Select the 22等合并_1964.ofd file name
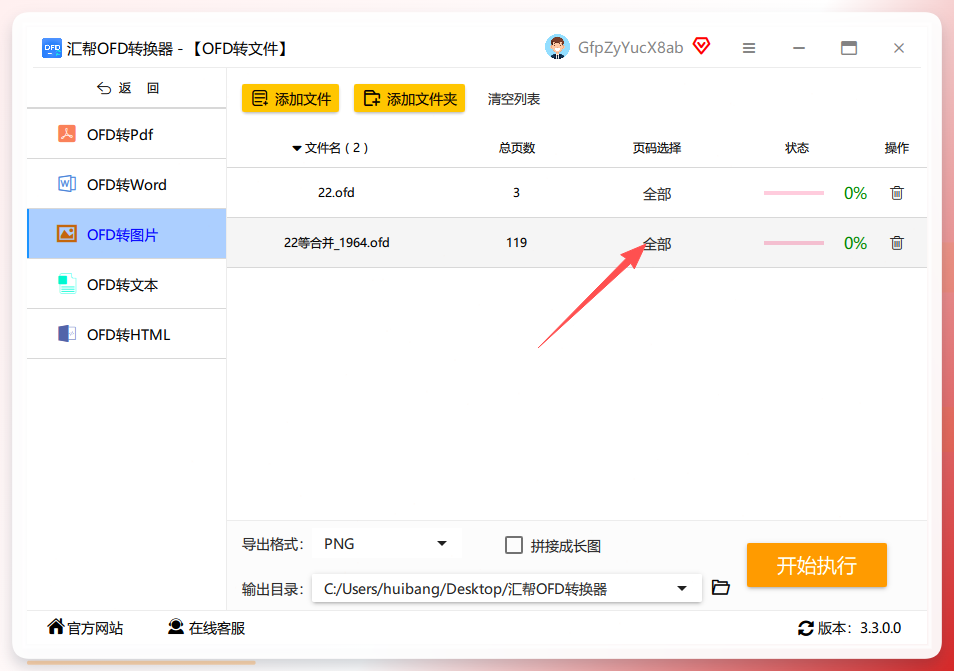The image size is (954, 671). click(336, 243)
